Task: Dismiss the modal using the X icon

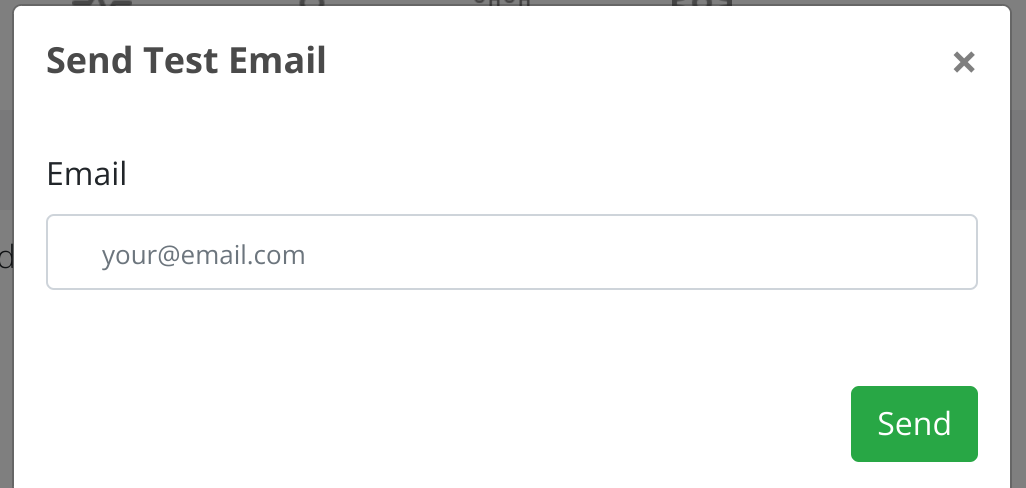Action: point(963,63)
